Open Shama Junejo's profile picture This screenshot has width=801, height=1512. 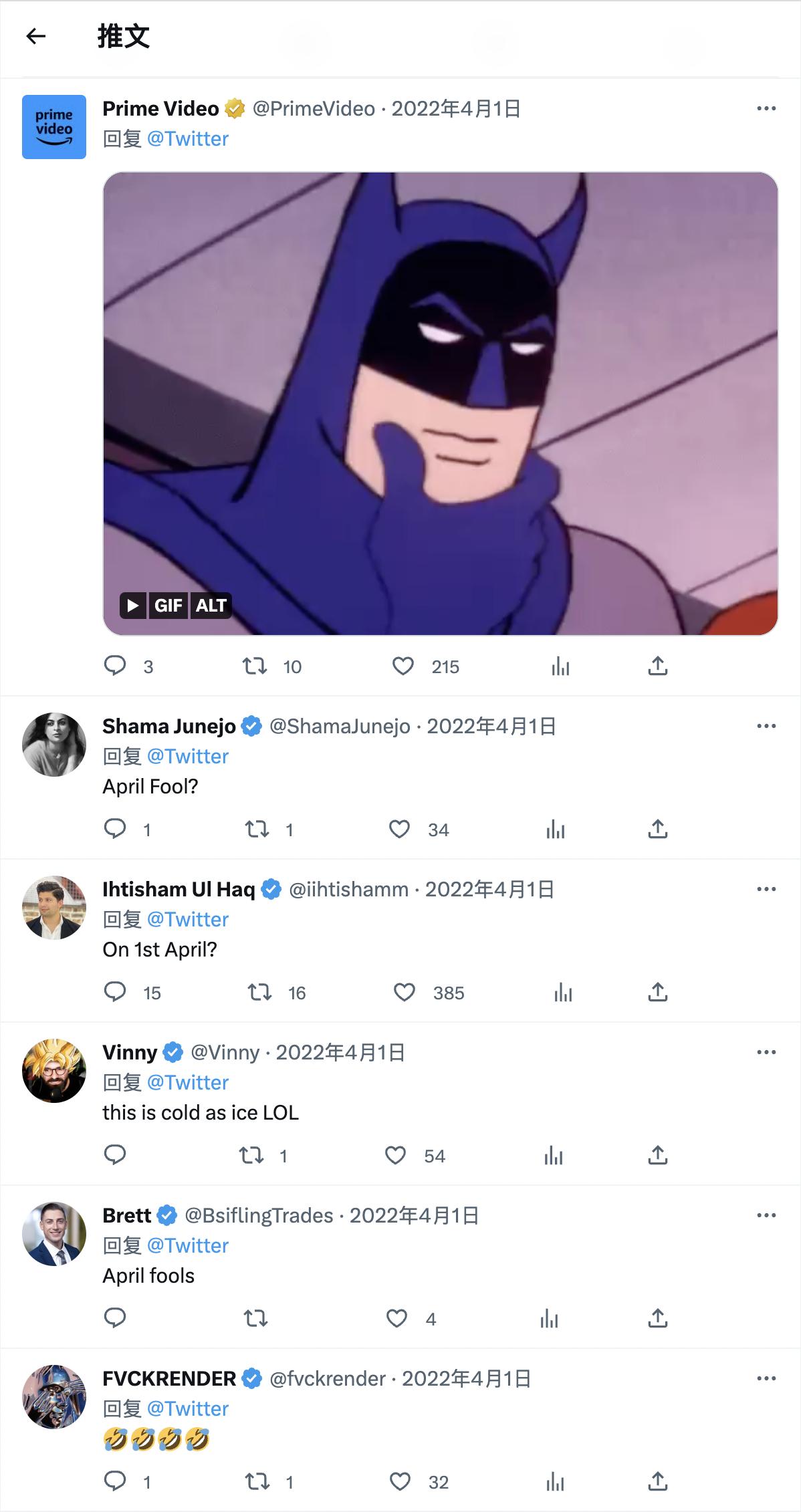click(54, 745)
